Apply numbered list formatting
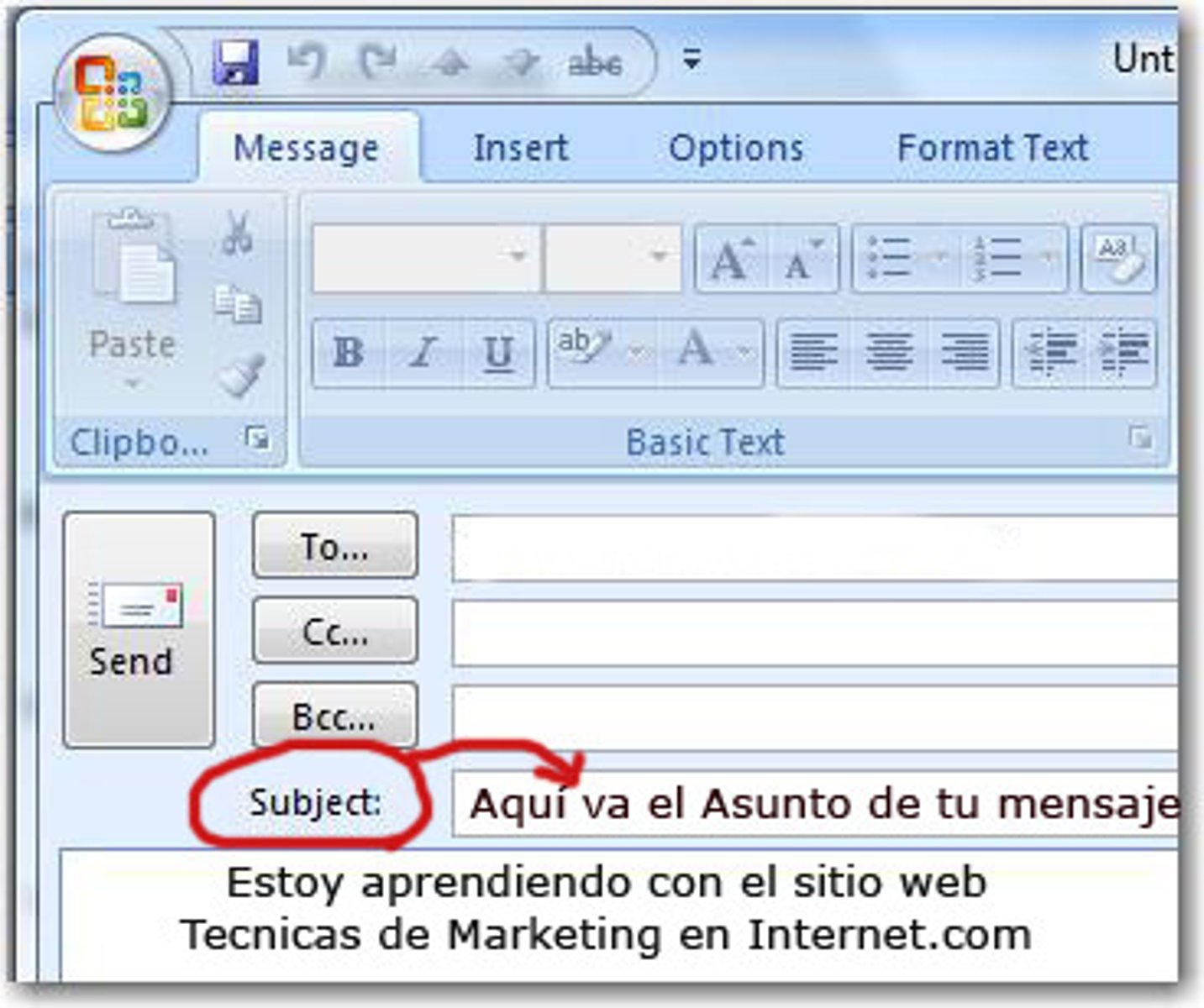 click(996, 258)
